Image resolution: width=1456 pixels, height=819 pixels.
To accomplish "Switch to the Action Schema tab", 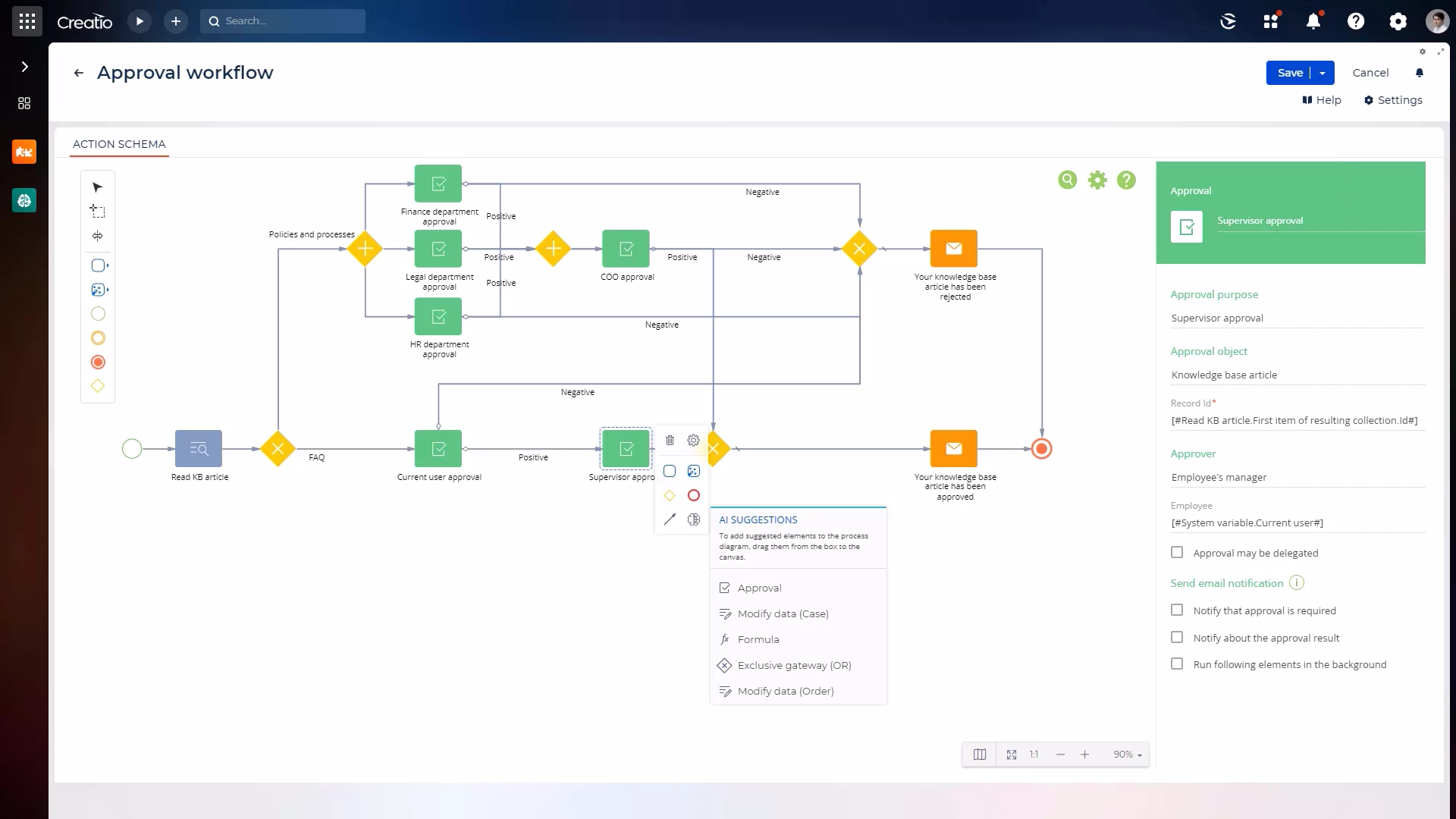I will point(118,144).
